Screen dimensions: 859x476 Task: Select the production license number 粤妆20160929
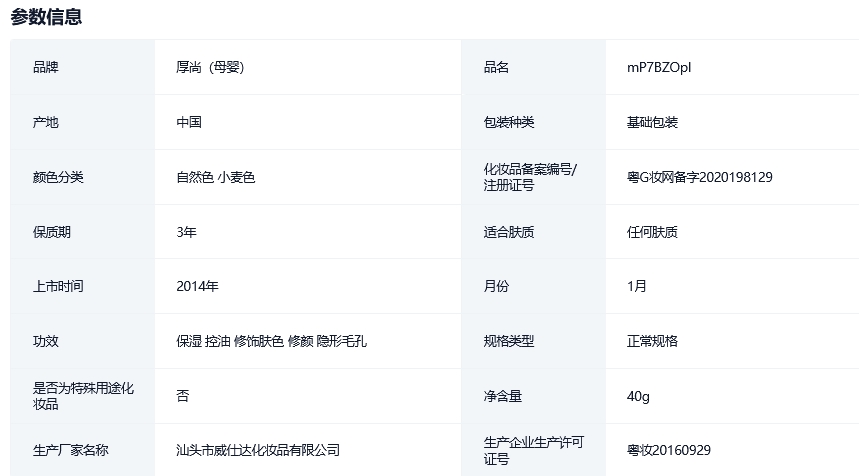pyautogui.click(x=668, y=450)
